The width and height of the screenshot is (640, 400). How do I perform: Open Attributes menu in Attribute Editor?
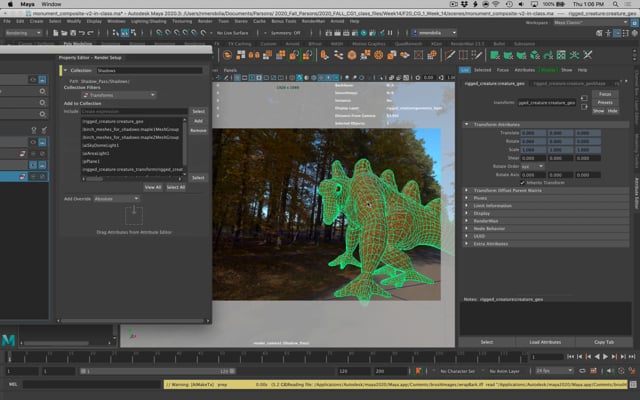pos(524,70)
